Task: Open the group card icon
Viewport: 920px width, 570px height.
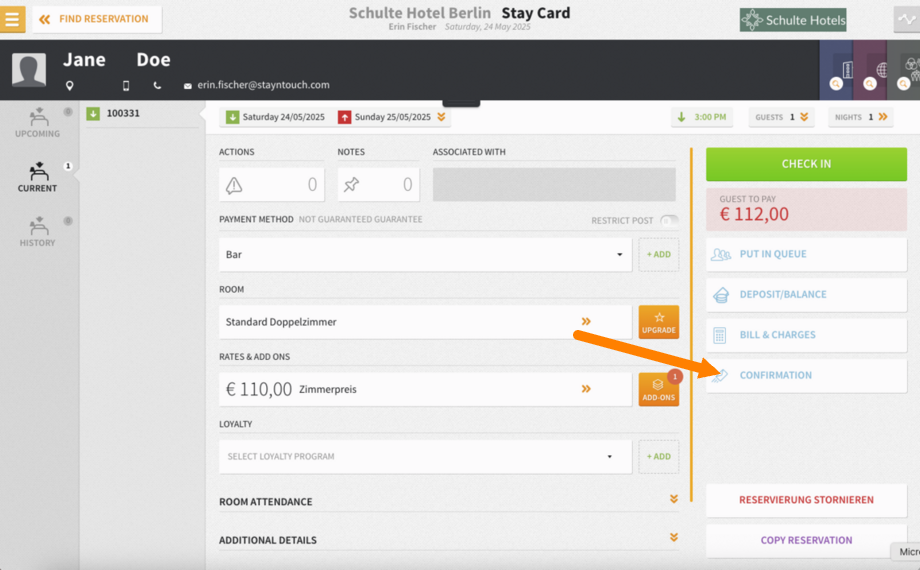Action: [x=904, y=70]
